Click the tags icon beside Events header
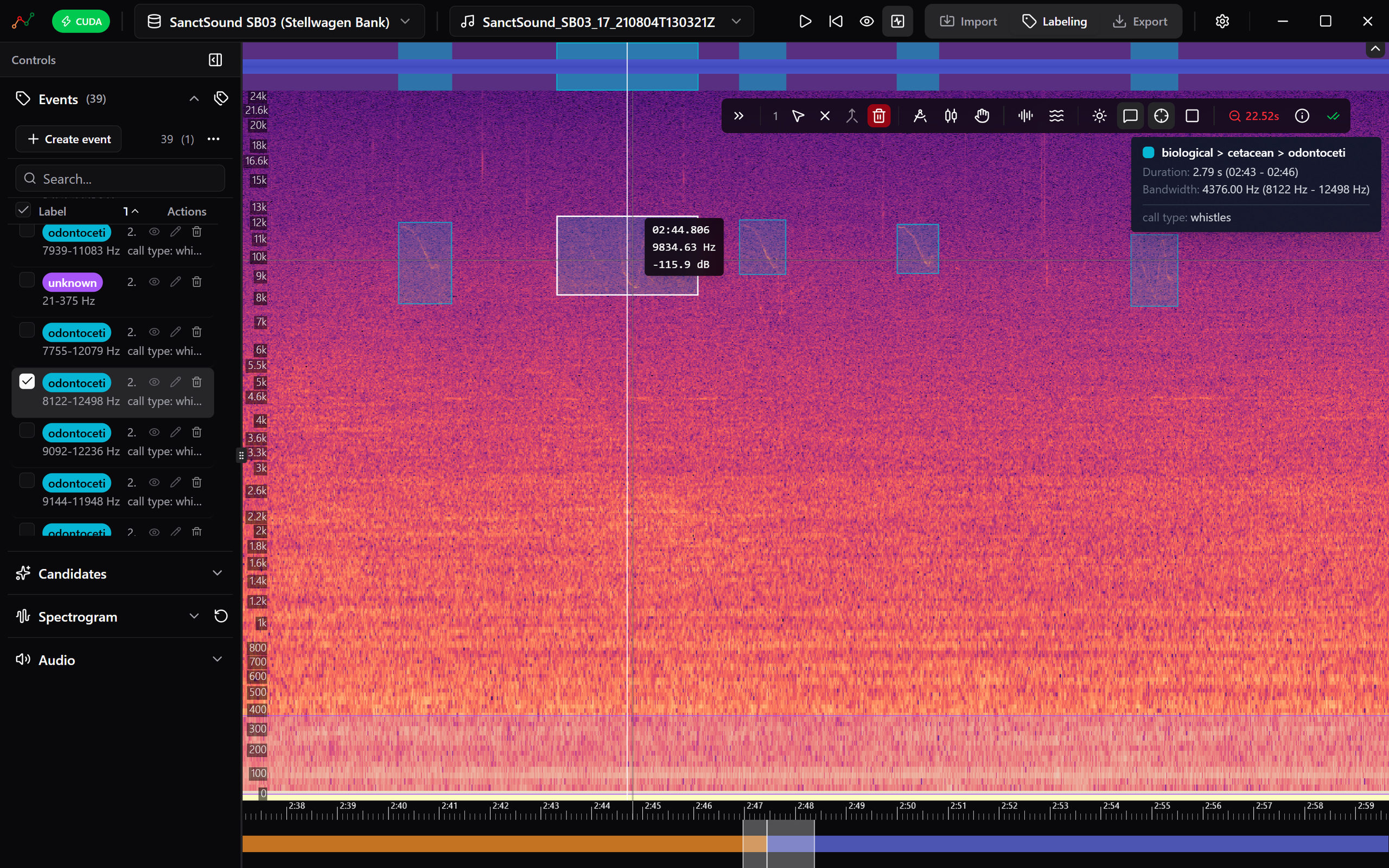The height and width of the screenshot is (868, 1389). 221,99
